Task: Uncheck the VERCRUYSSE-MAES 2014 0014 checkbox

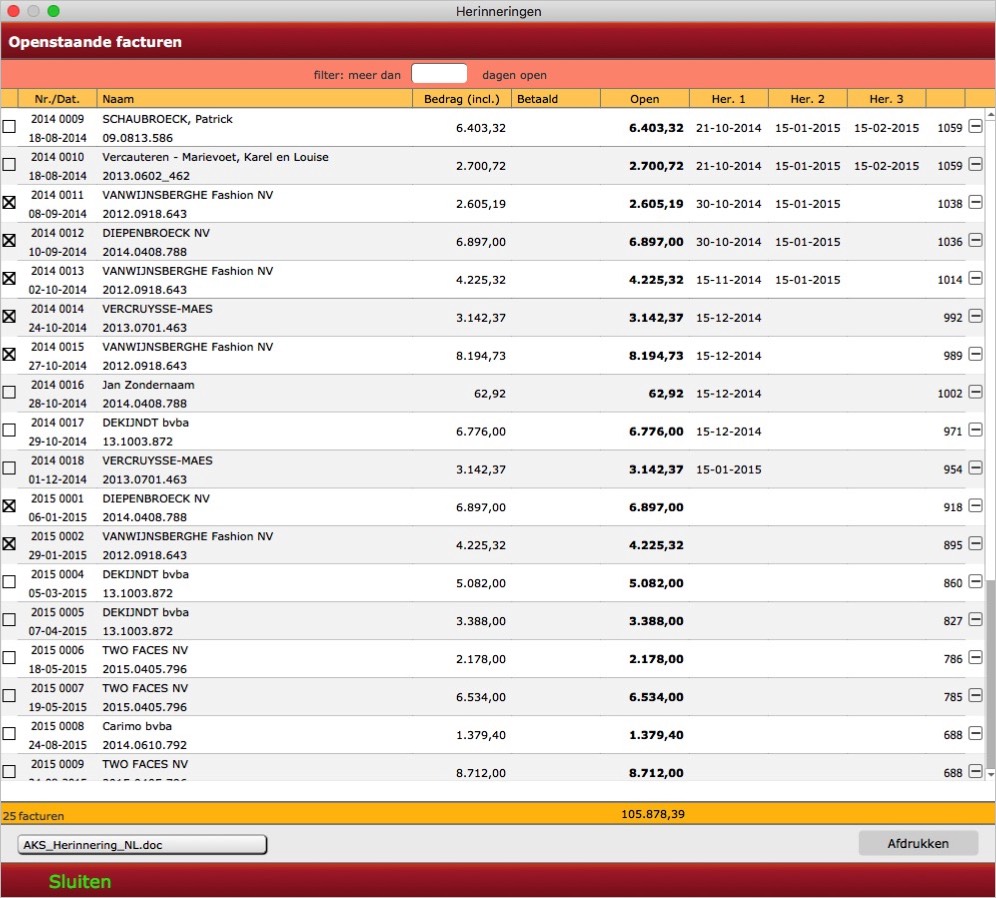Action: [x=9, y=316]
